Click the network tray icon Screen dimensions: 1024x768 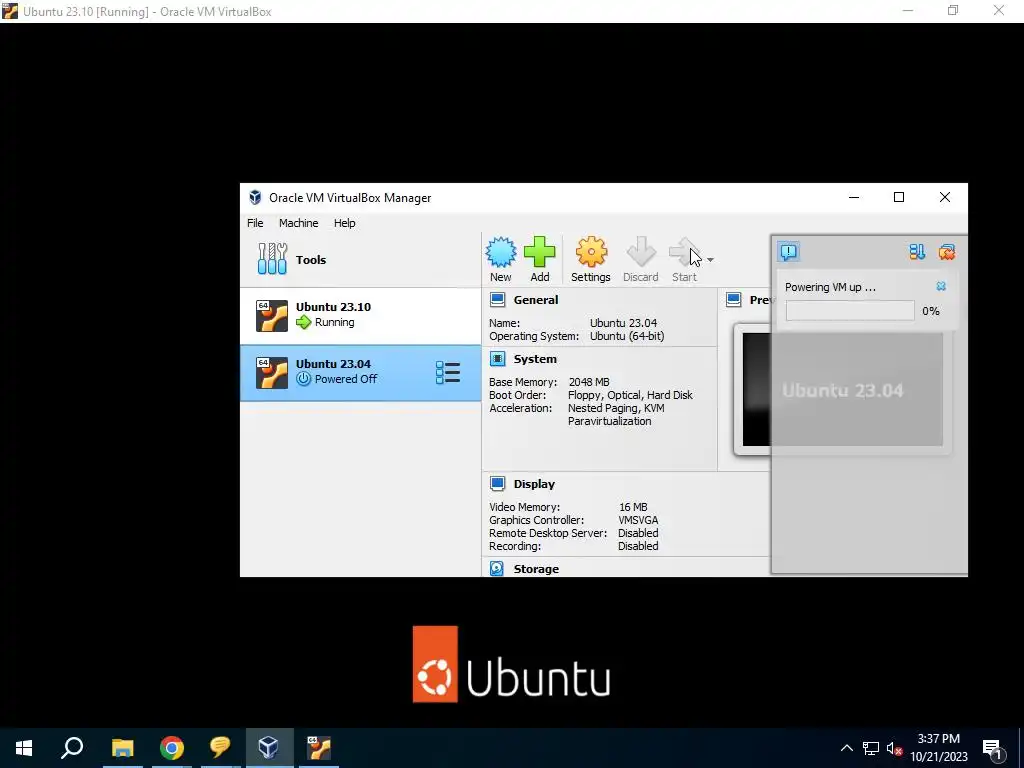pyautogui.click(x=871, y=748)
